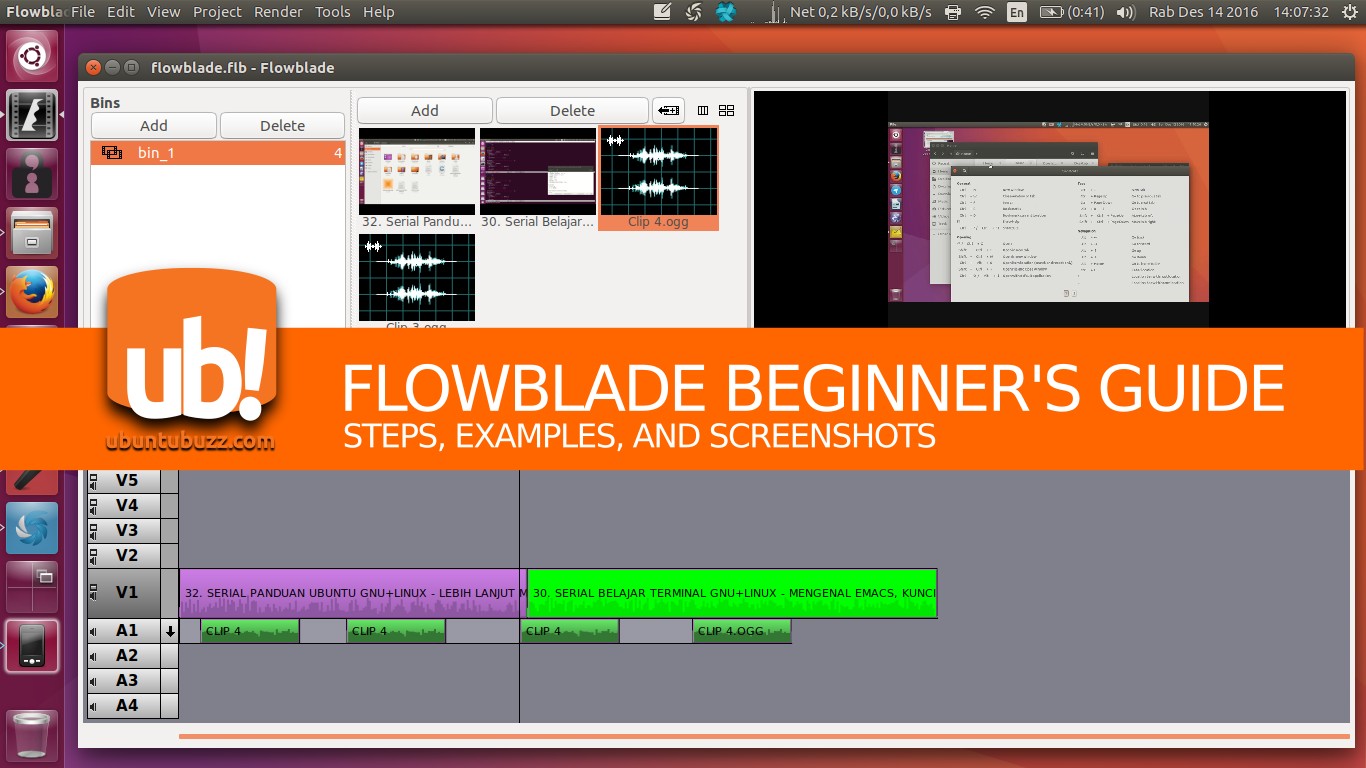Click the bin_1 bin icon
Screen dimensions: 1366x768
pyautogui.click(x=111, y=152)
